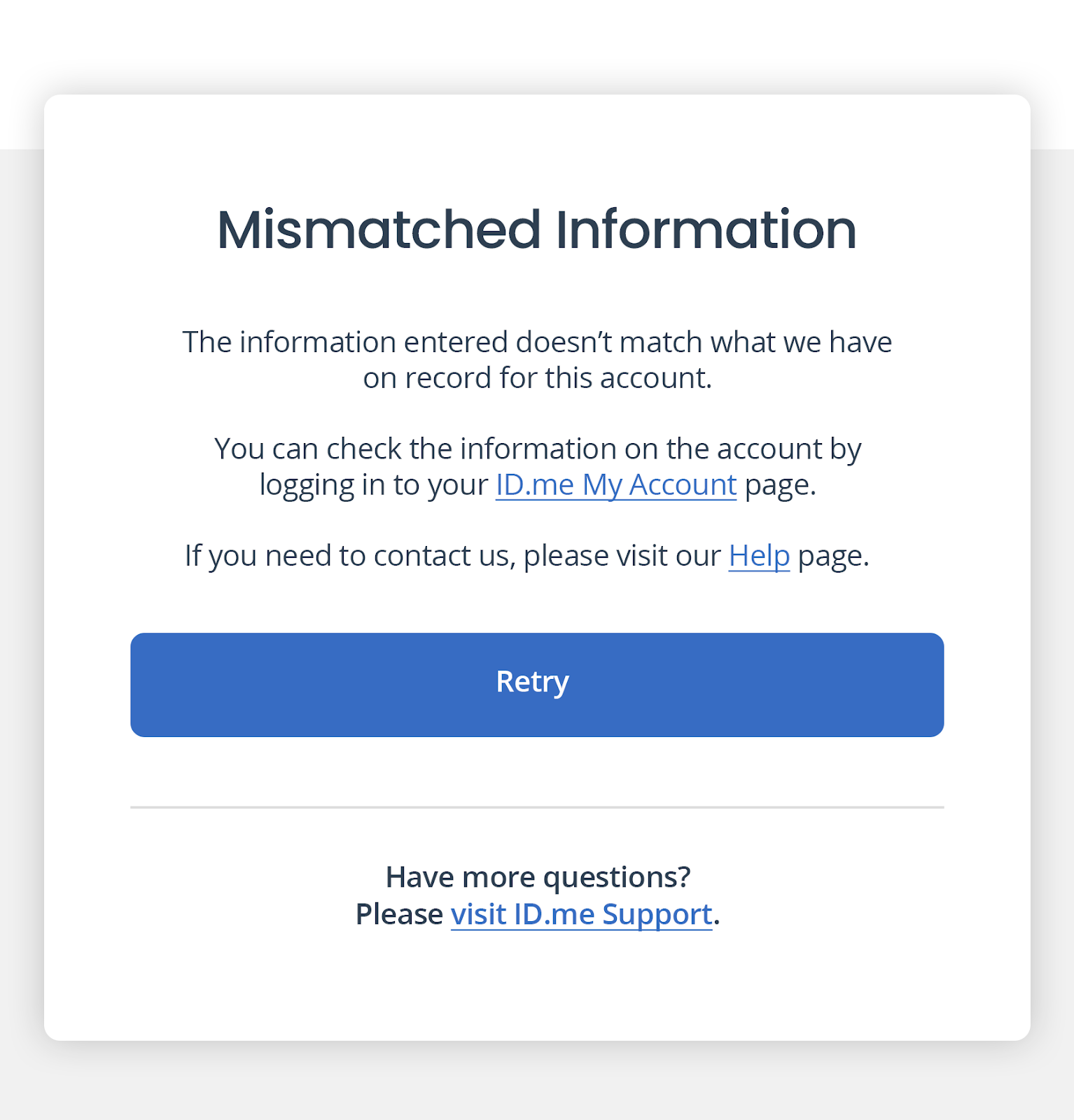Click the "You can check the information" text
The width and height of the screenshot is (1074, 1120).
[x=537, y=449]
